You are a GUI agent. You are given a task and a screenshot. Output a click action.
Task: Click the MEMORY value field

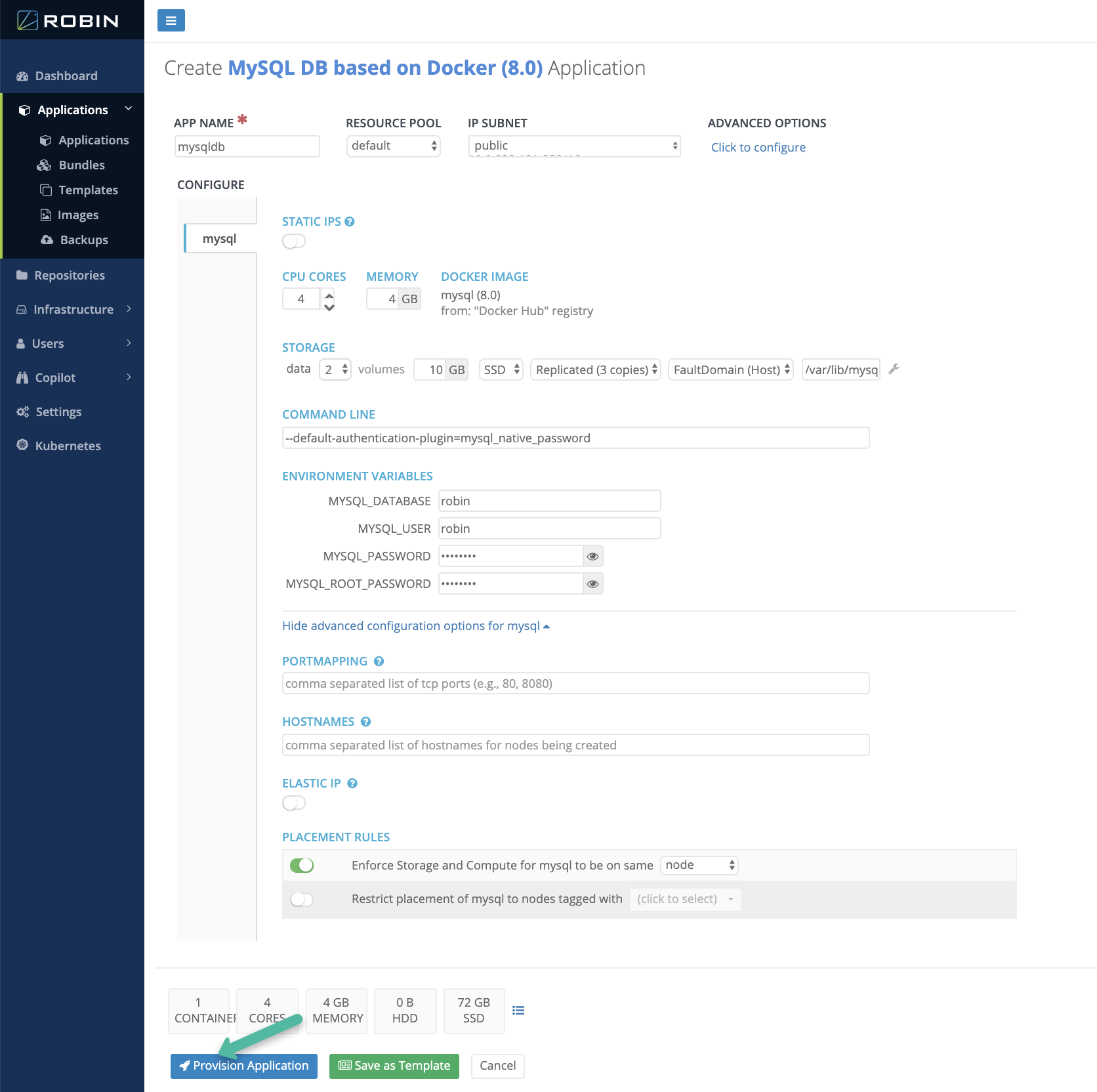pos(383,299)
